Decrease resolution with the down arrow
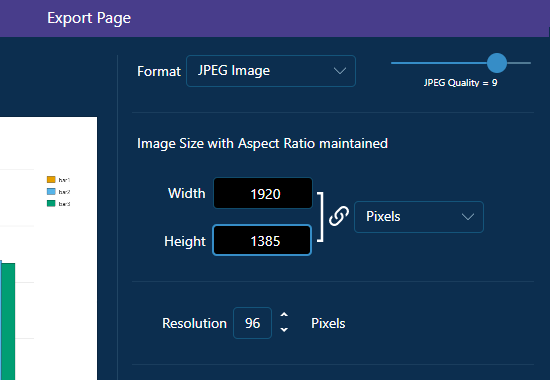550x380 pixels. click(284, 330)
